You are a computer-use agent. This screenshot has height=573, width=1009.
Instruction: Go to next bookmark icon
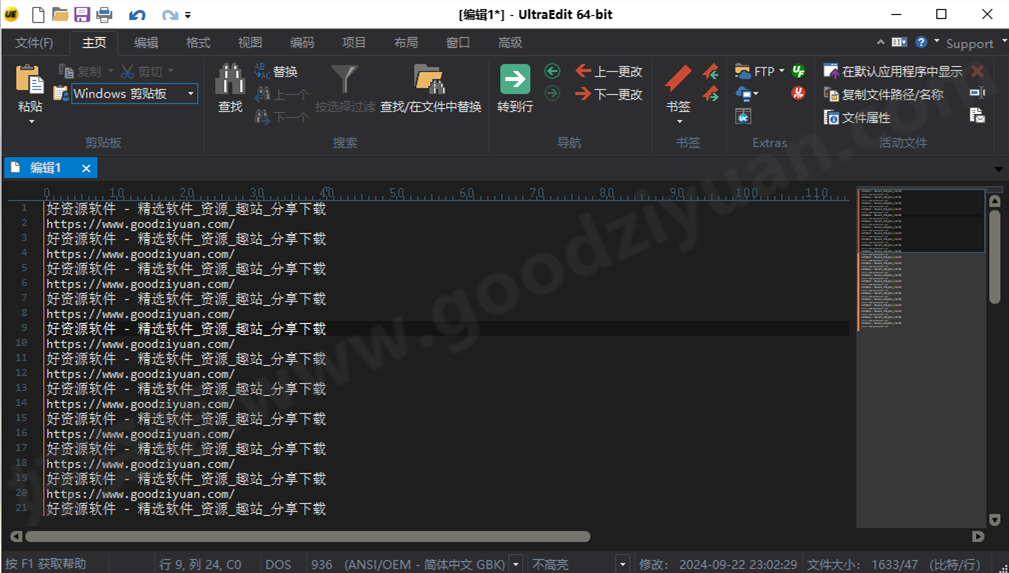[x=711, y=94]
